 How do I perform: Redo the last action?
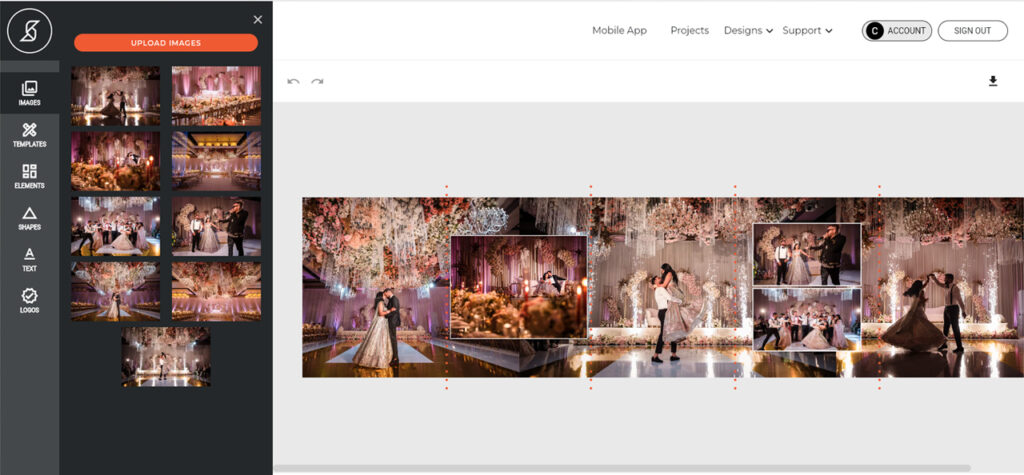coord(317,82)
